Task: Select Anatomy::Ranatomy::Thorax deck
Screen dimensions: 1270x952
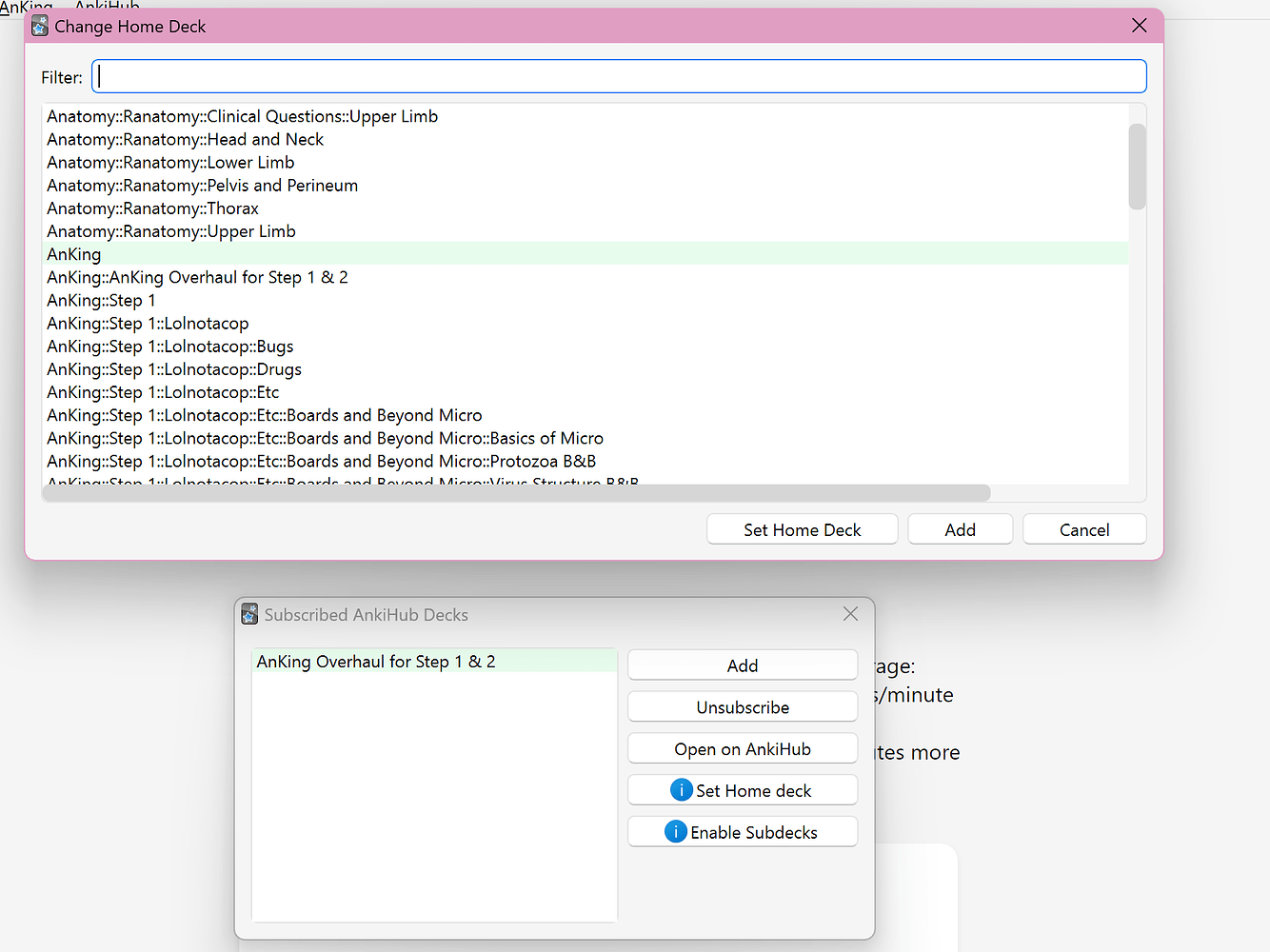Action: pos(585,208)
